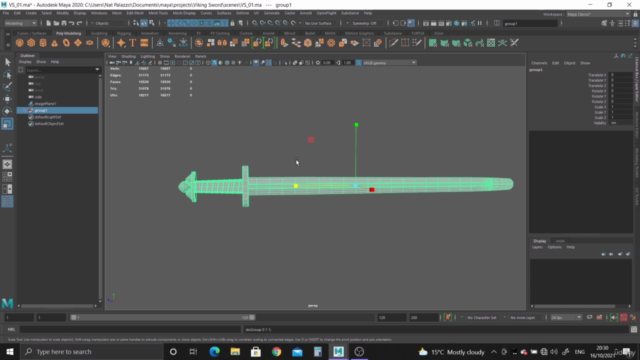This screenshot has width=640, height=360.
Task: Activate the Move tool in toolbox
Action: (7, 99)
